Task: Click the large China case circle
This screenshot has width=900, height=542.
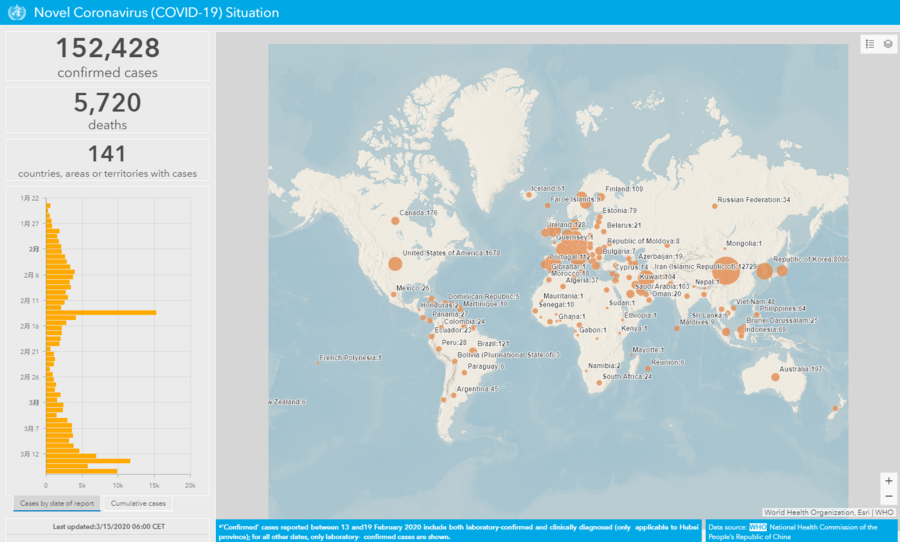Action: (x=726, y=268)
